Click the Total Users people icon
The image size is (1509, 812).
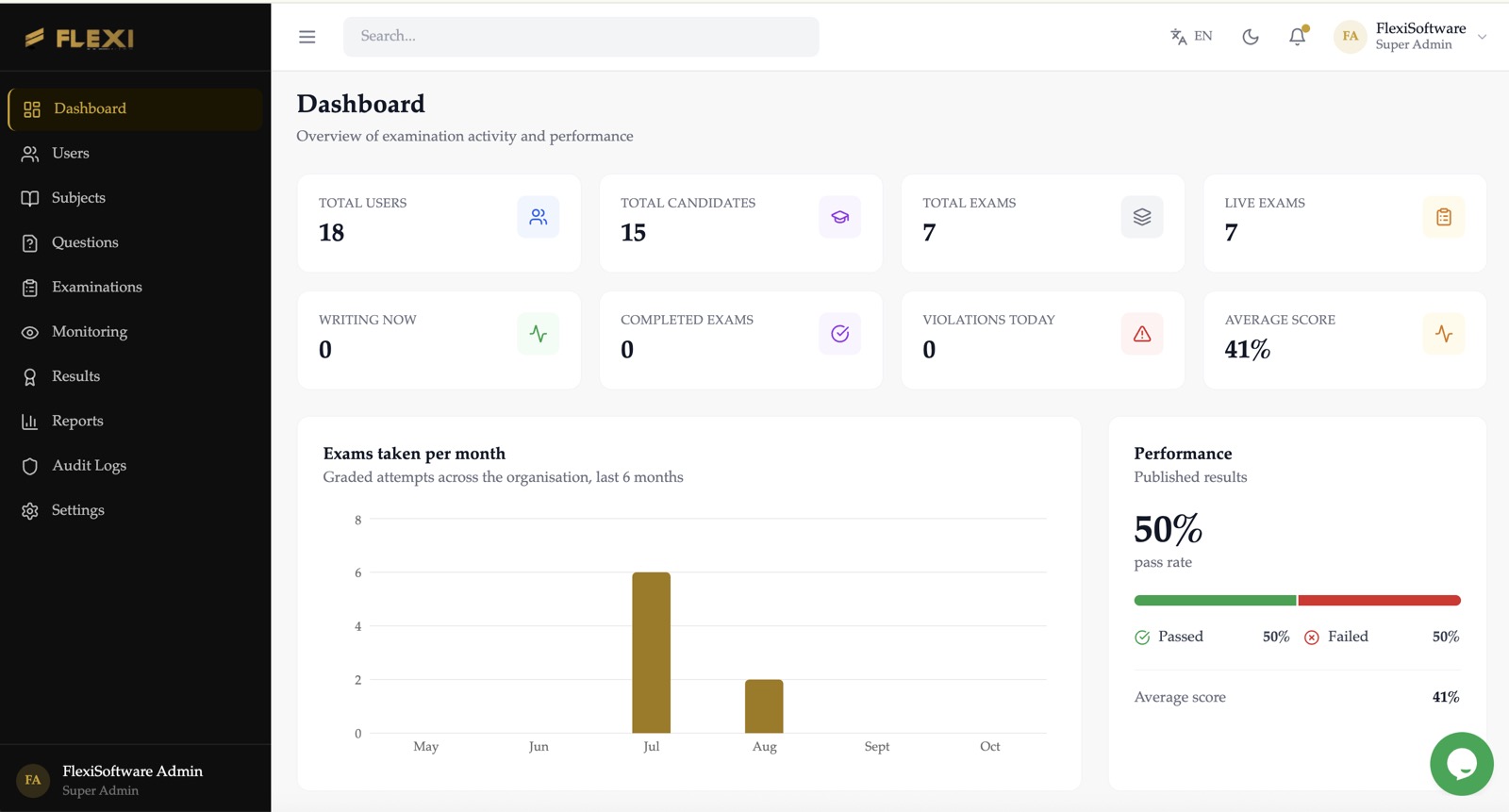coord(539,217)
